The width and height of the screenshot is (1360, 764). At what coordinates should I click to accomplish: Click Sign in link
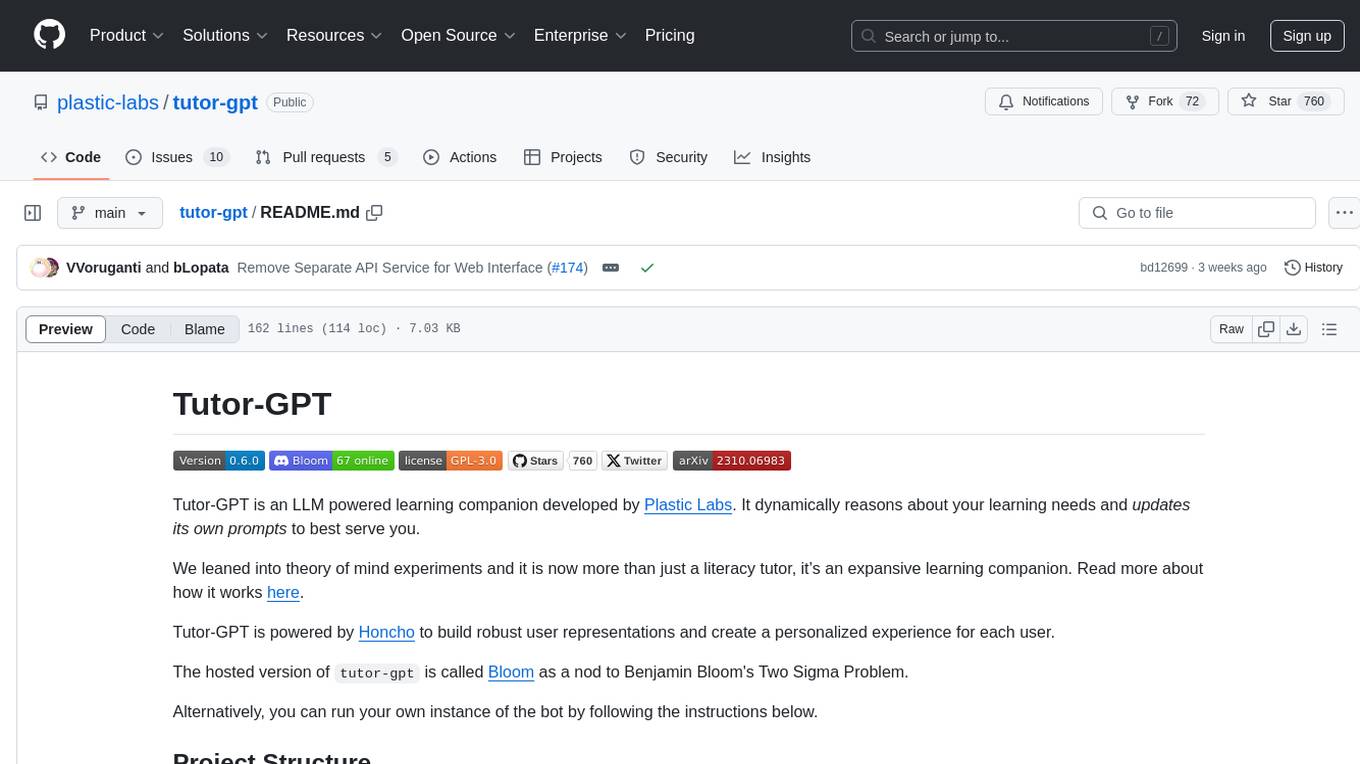[x=1223, y=36]
